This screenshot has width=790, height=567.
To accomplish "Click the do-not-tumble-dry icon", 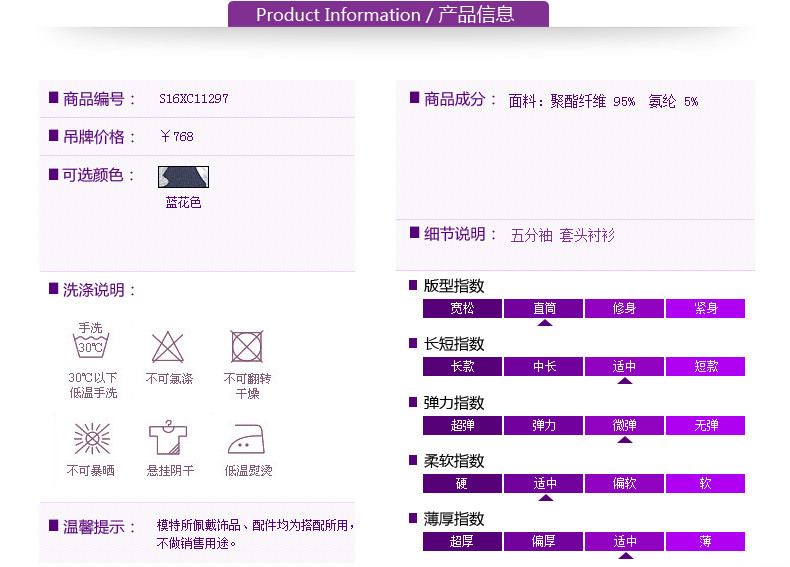I will coord(247,347).
